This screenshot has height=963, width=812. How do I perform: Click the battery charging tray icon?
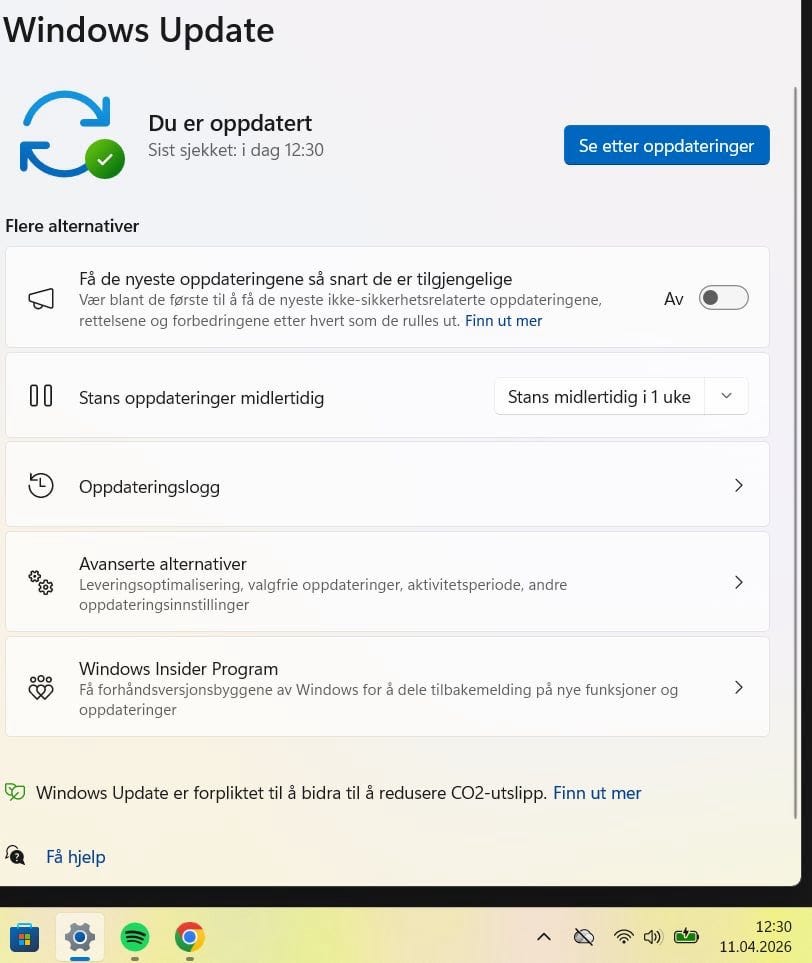(x=686, y=937)
